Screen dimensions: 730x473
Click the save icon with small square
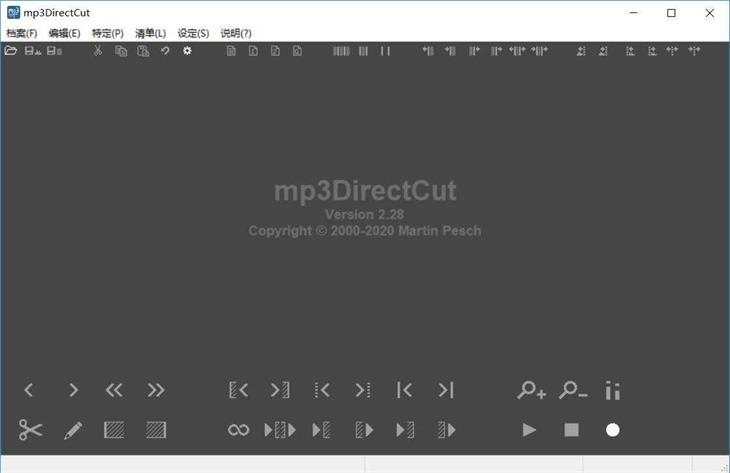tap(54, 51)
